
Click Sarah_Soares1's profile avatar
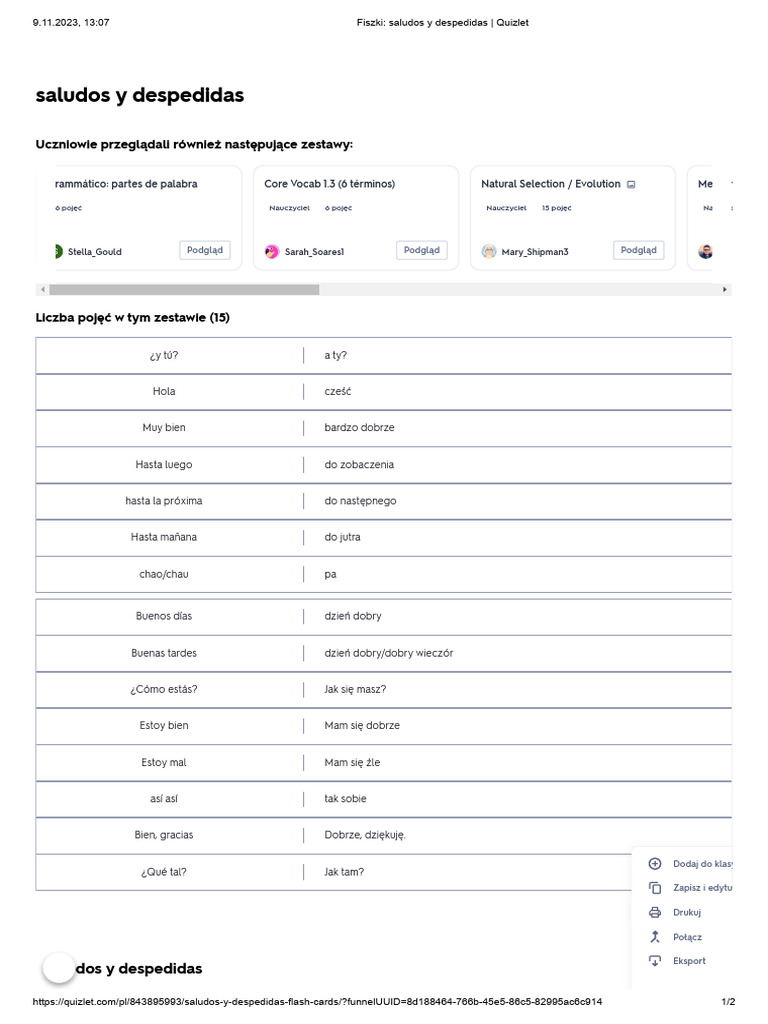[272, 252]
